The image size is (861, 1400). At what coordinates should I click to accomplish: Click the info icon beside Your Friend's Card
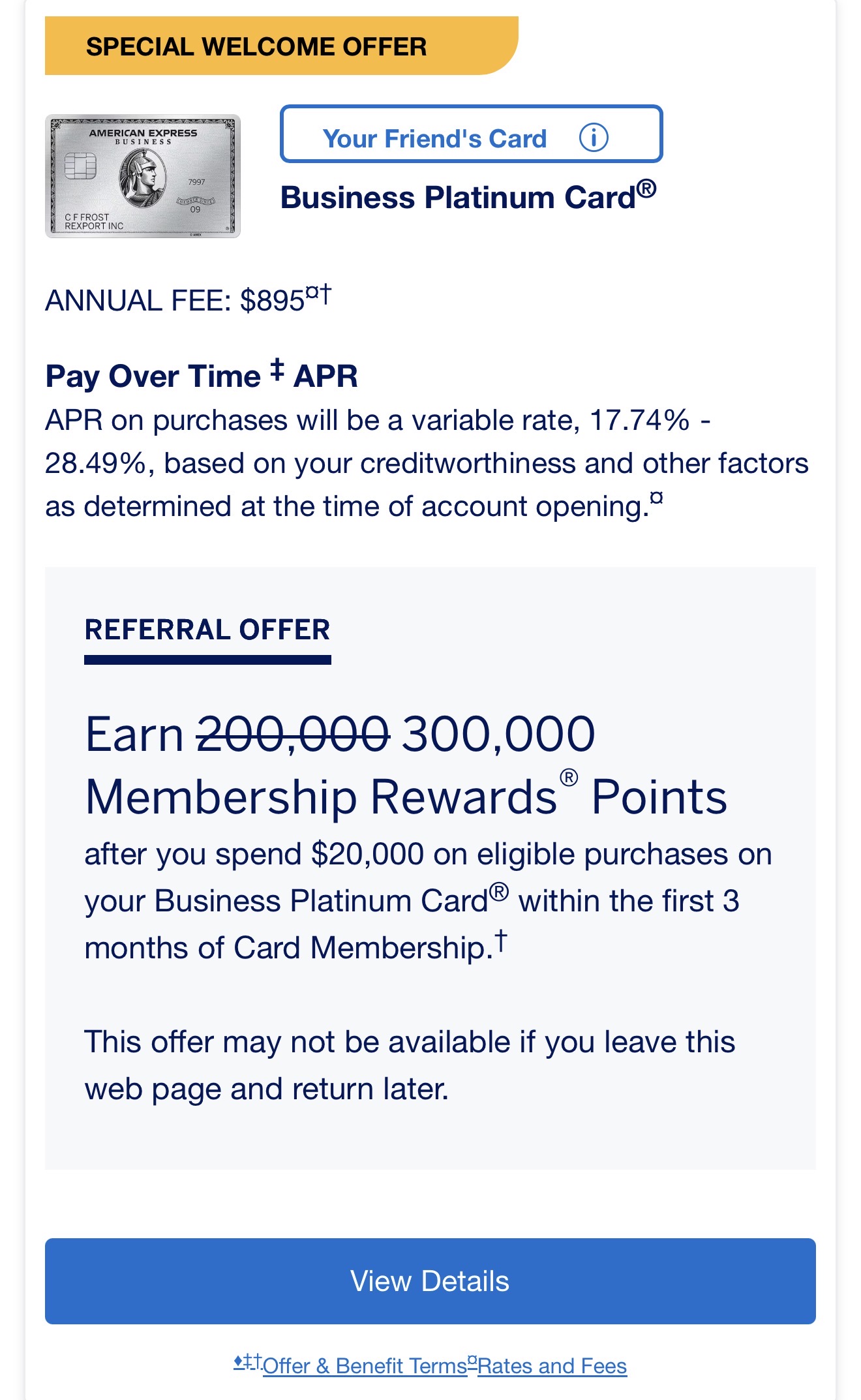[594, 138]
